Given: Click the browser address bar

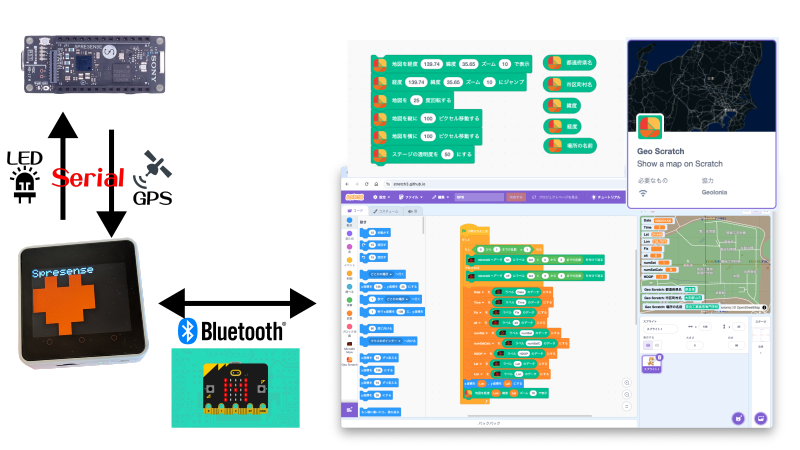Looking at the screenshot, I should click(503, 184).
